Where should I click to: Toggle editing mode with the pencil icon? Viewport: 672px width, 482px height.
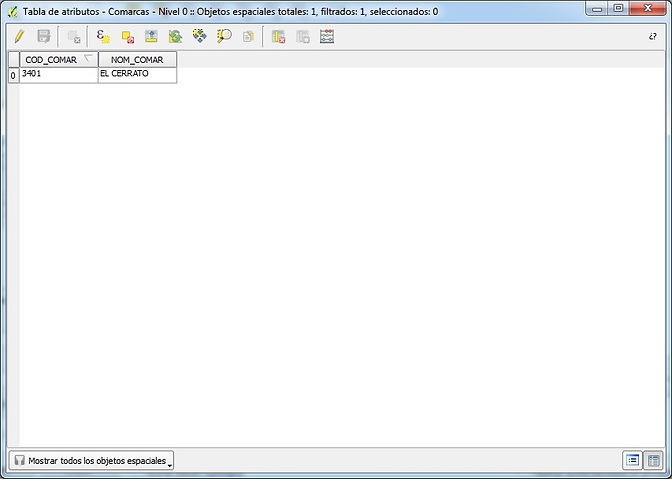19,36
